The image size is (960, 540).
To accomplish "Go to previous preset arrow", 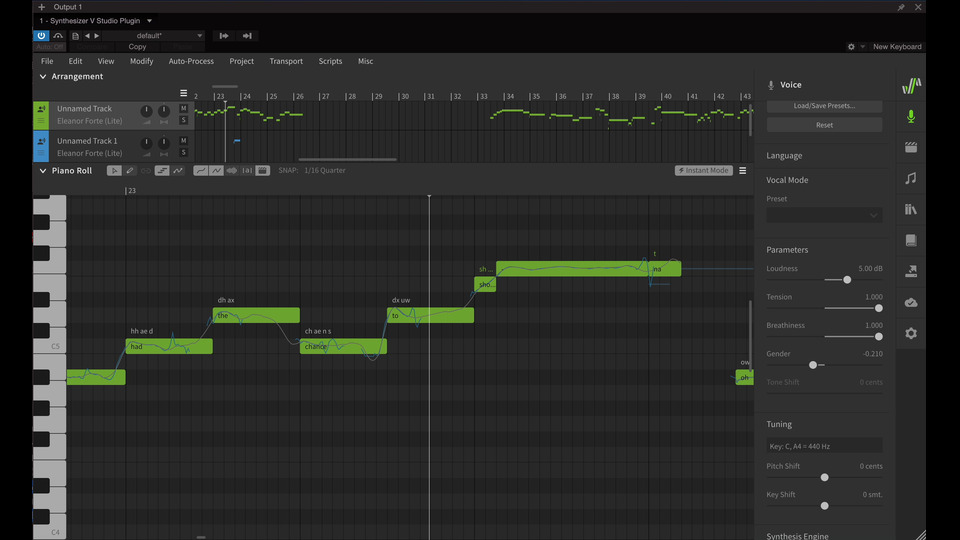I will tap(87, 36).
